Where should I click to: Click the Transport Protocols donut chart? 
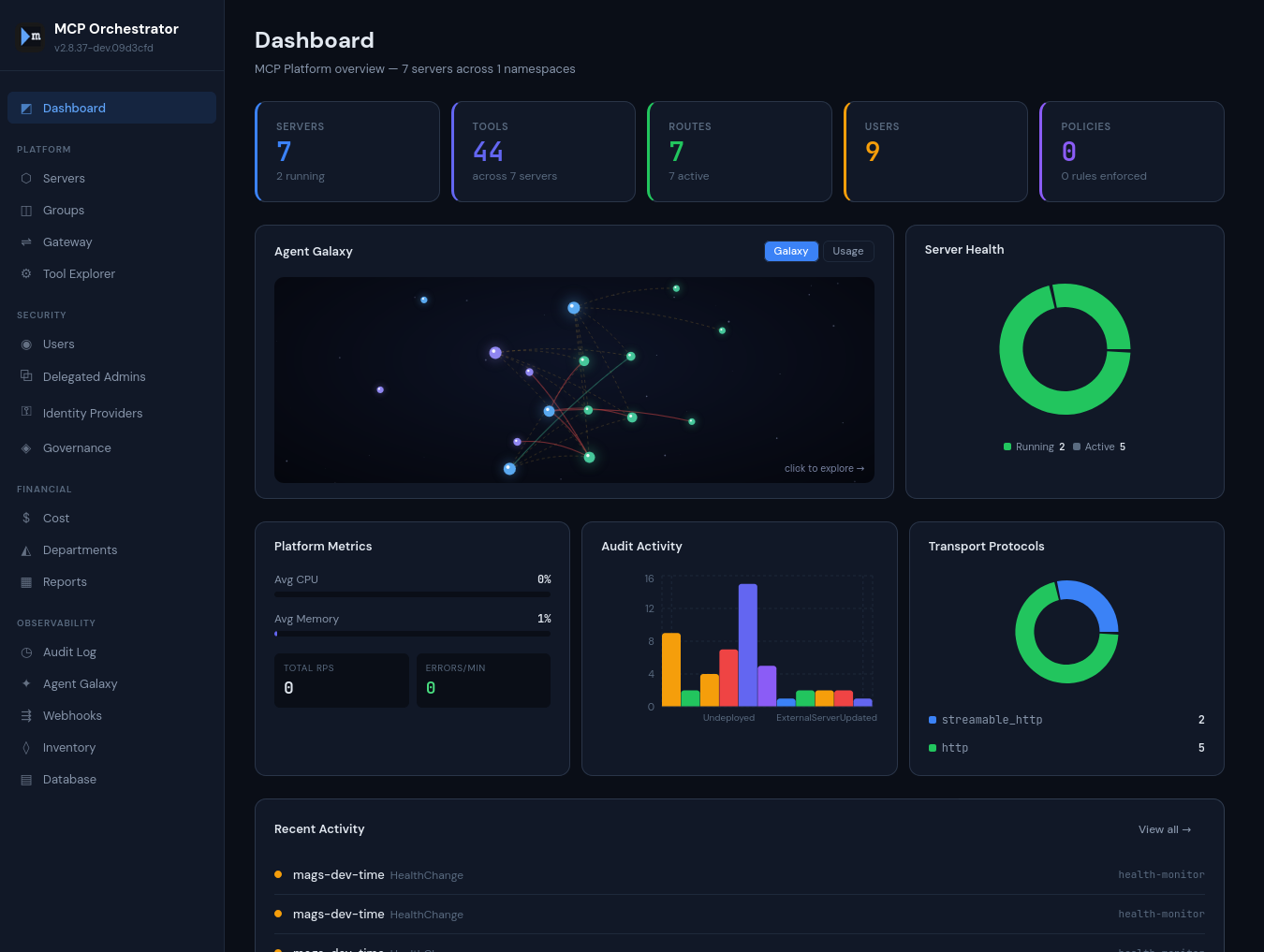point(1067,632)
